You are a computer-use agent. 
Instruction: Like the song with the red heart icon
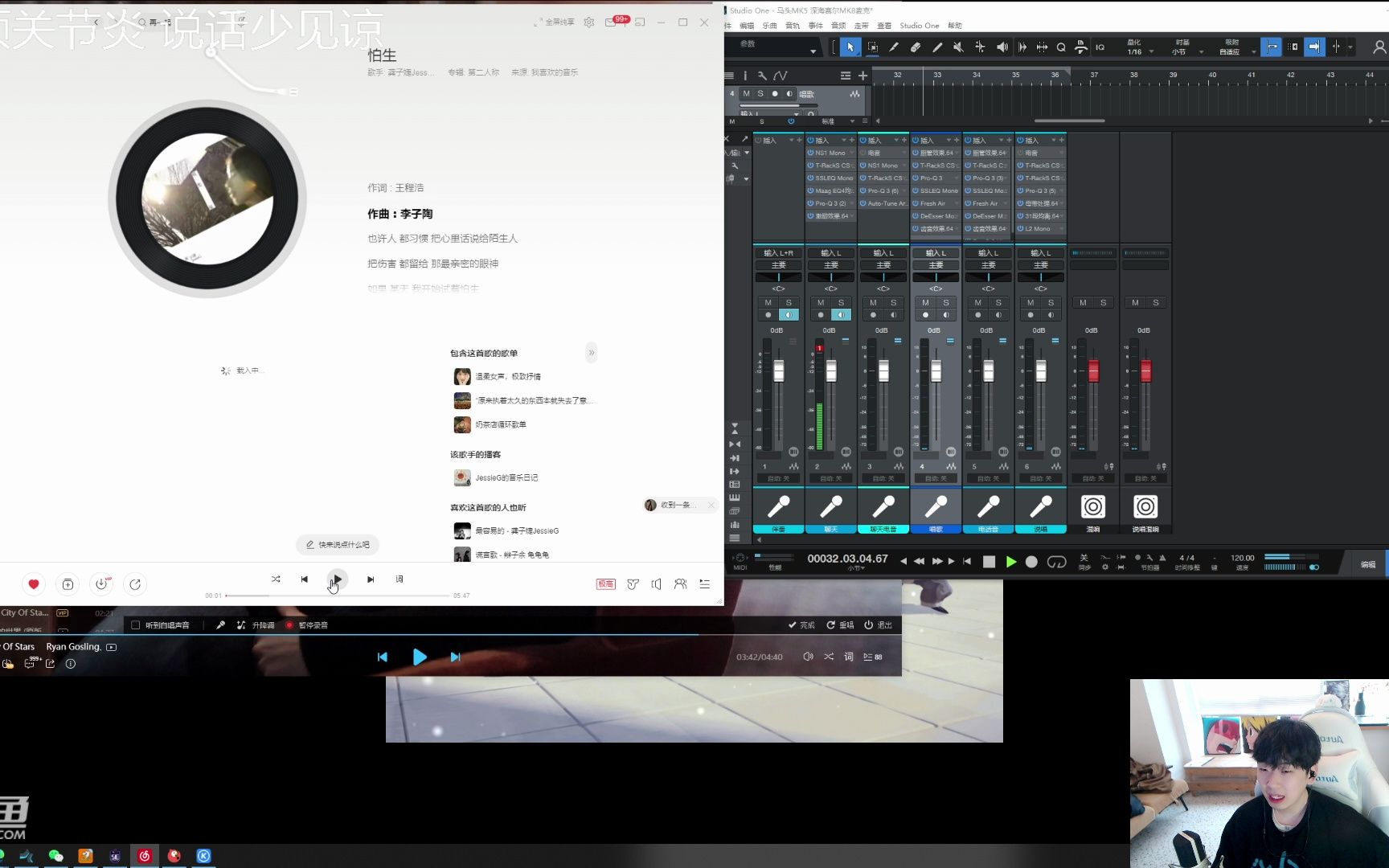[x=34, y=584]
